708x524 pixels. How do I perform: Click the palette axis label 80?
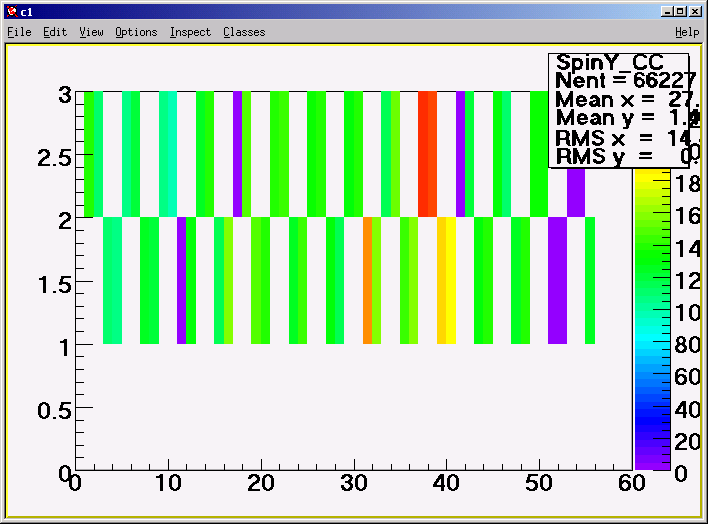687,345
